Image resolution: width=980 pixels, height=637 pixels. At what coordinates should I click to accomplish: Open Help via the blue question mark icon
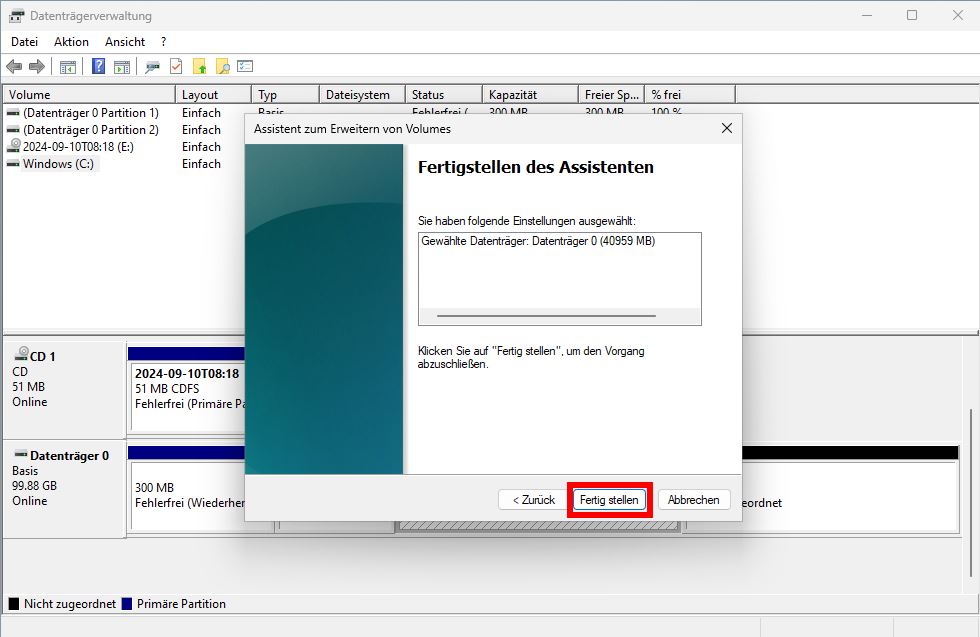click(x=97, y=66)
